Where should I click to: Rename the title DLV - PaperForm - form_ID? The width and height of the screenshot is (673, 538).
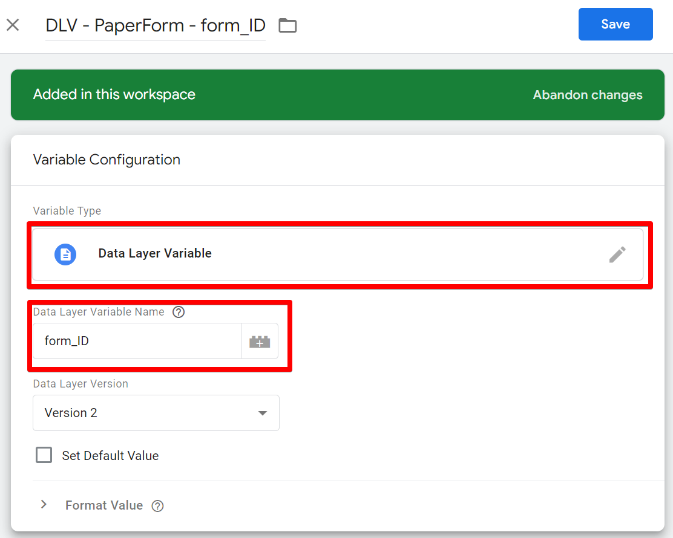[x=155, y=25]
